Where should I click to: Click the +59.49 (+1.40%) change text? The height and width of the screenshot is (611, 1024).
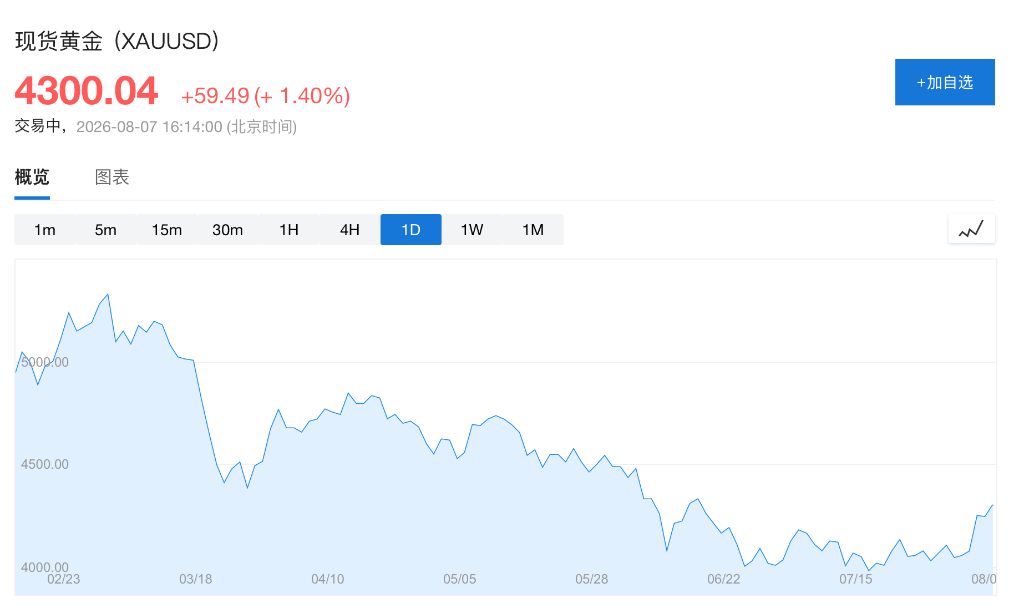265,96
